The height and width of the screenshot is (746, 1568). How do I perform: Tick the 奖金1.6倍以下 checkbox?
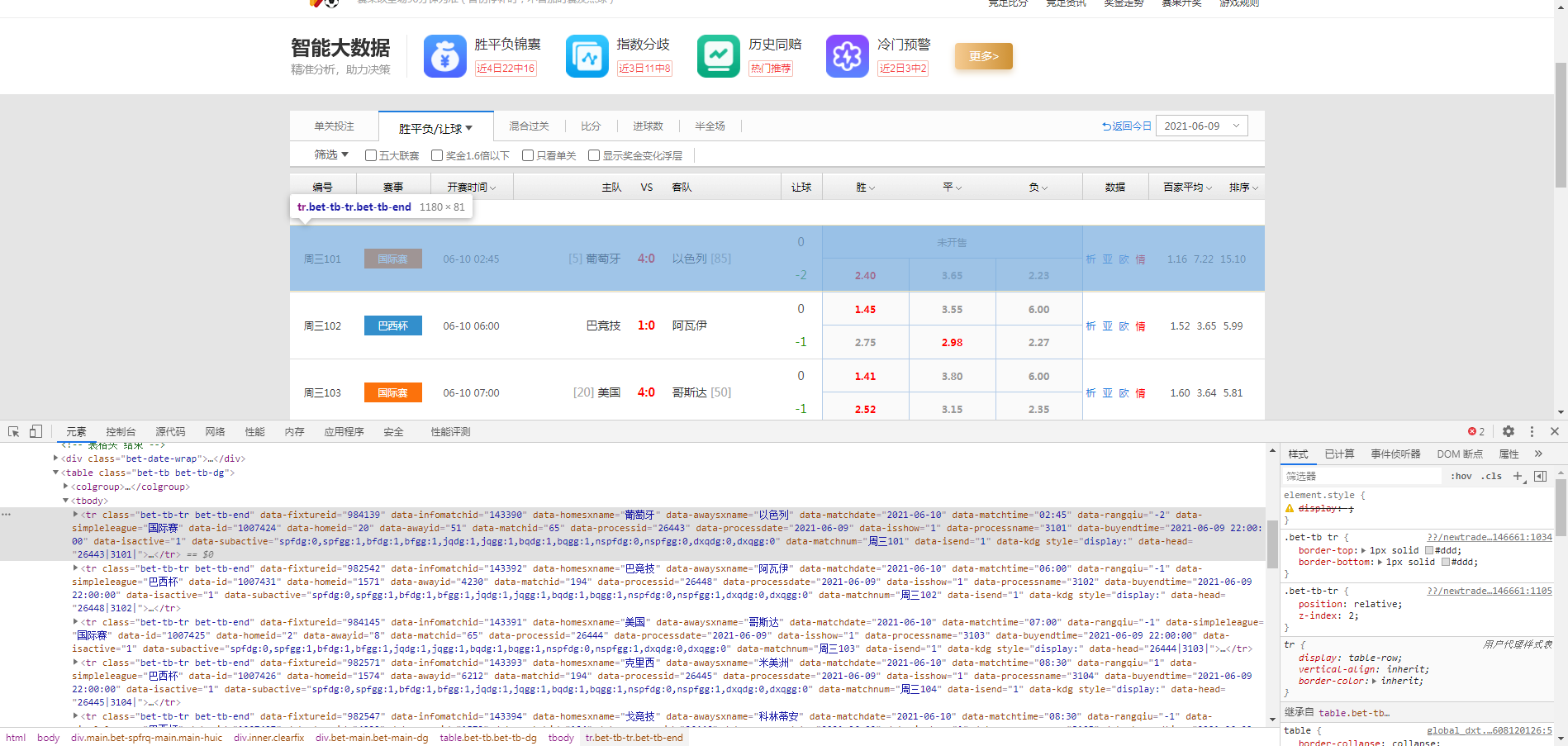(437, 155)
